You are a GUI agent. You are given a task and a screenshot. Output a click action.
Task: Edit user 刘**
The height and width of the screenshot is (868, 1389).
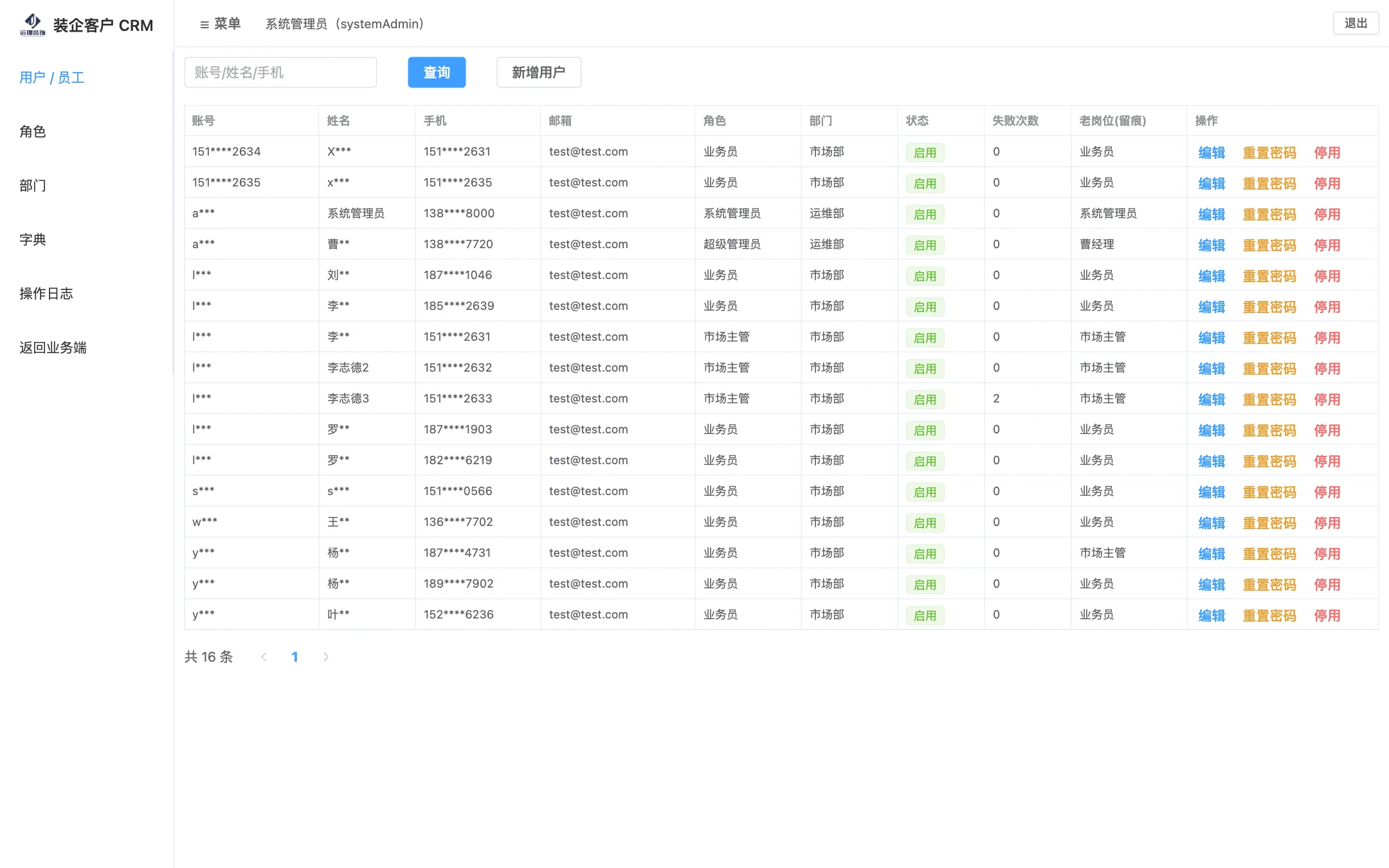(1212, 276)
